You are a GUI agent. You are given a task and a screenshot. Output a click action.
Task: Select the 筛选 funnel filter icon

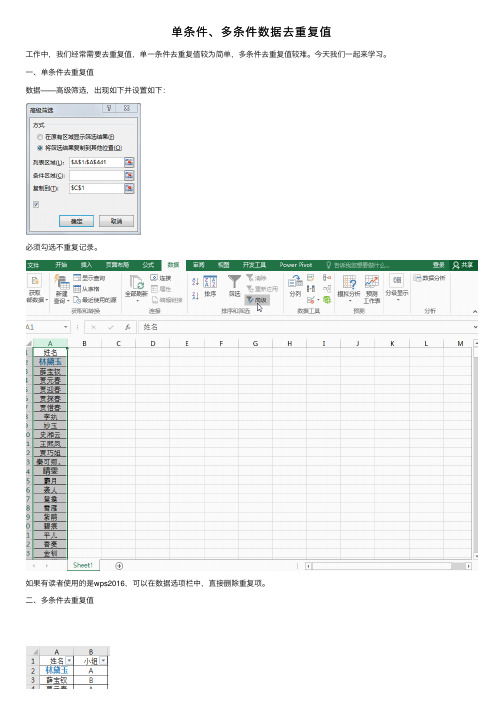(x=234, y=286)
